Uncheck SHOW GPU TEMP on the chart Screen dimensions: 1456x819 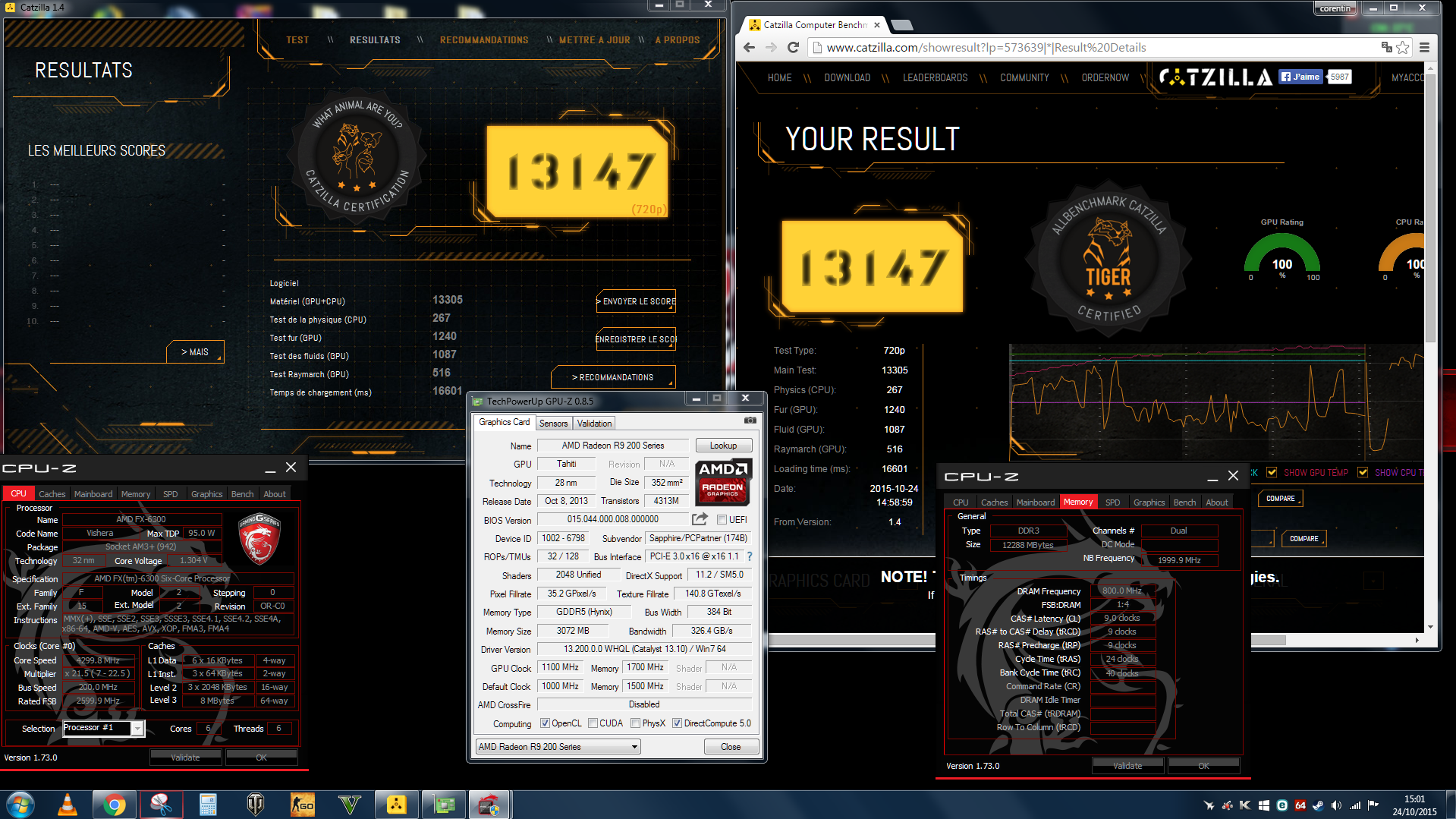point(1272,472)
